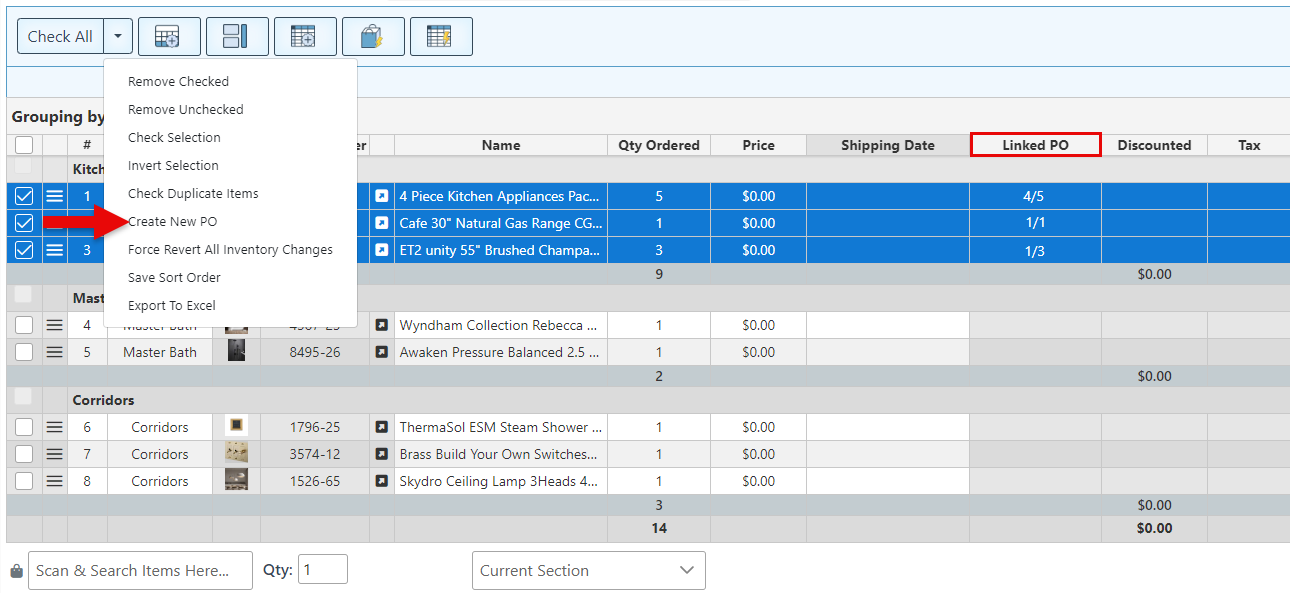1290x593 pixels.
Task: Check the checkbox for row 5 Master Bath
Action: pos(24,352)
